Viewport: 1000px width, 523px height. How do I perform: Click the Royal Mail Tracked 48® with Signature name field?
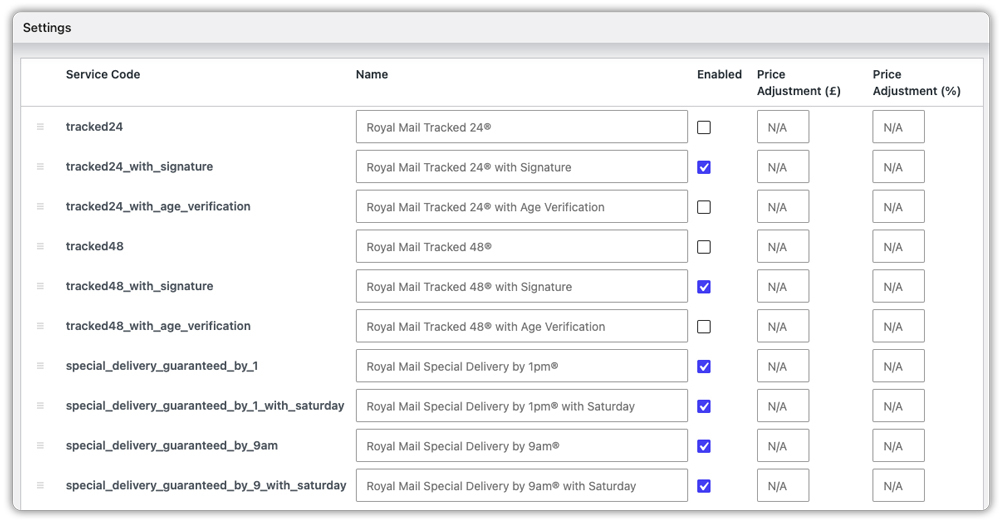522,286
